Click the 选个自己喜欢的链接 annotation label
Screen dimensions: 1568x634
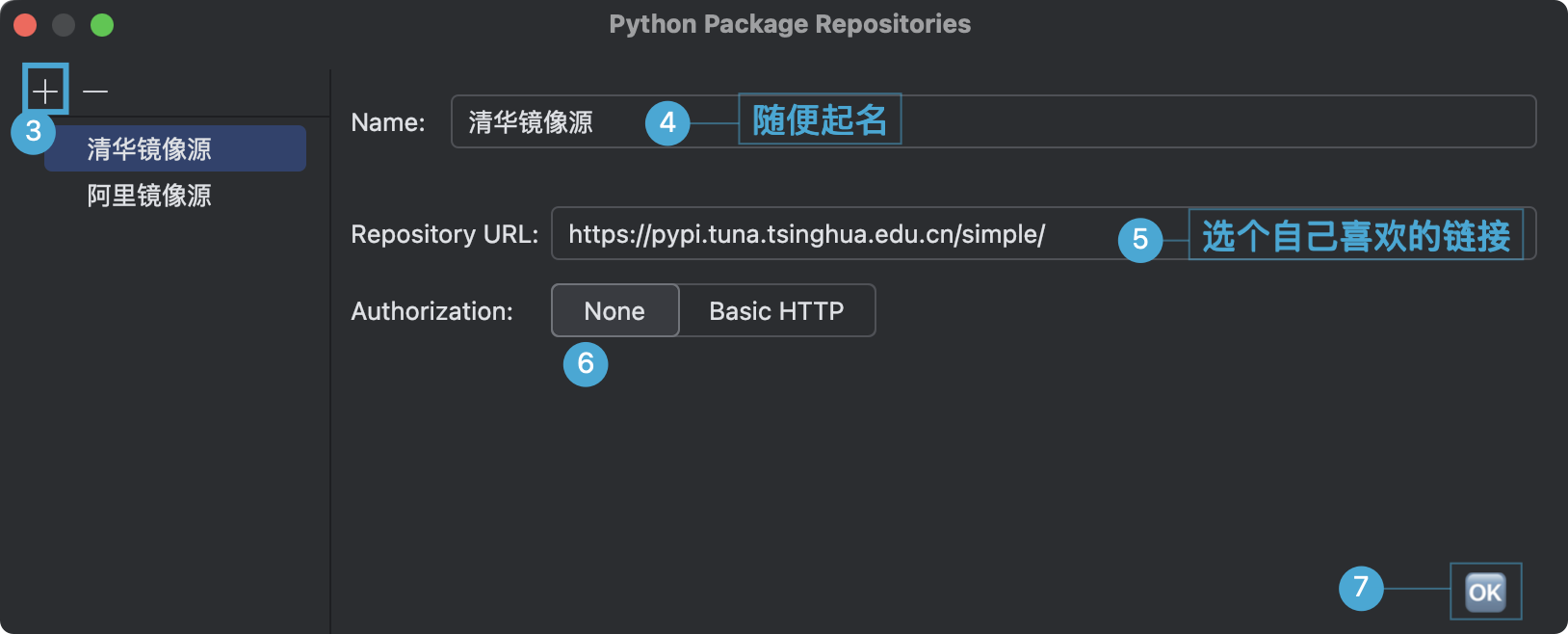pos(1355,235)
